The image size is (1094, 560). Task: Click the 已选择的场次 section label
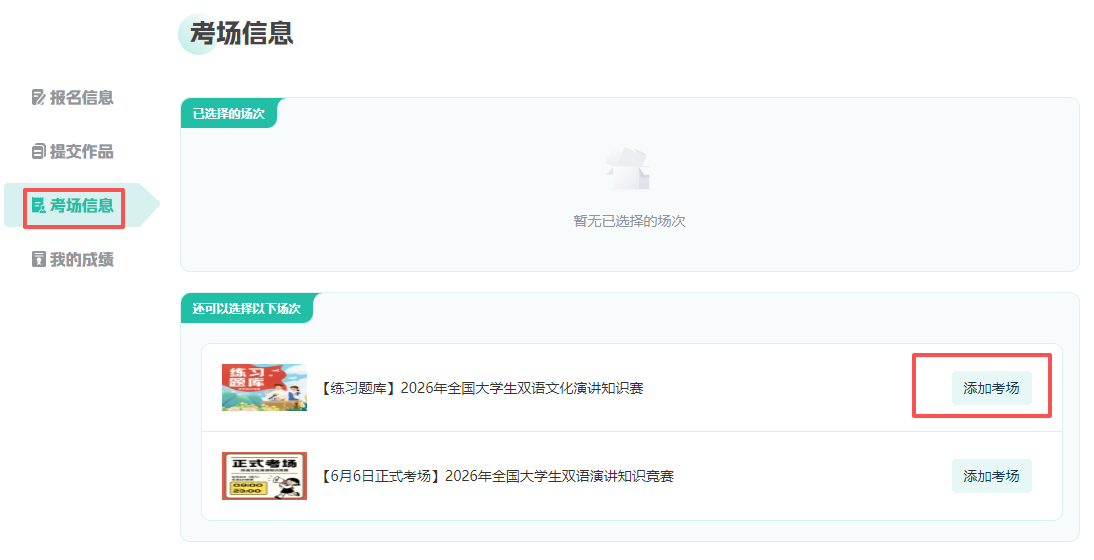pyautogui.click(x=229, y=114)
